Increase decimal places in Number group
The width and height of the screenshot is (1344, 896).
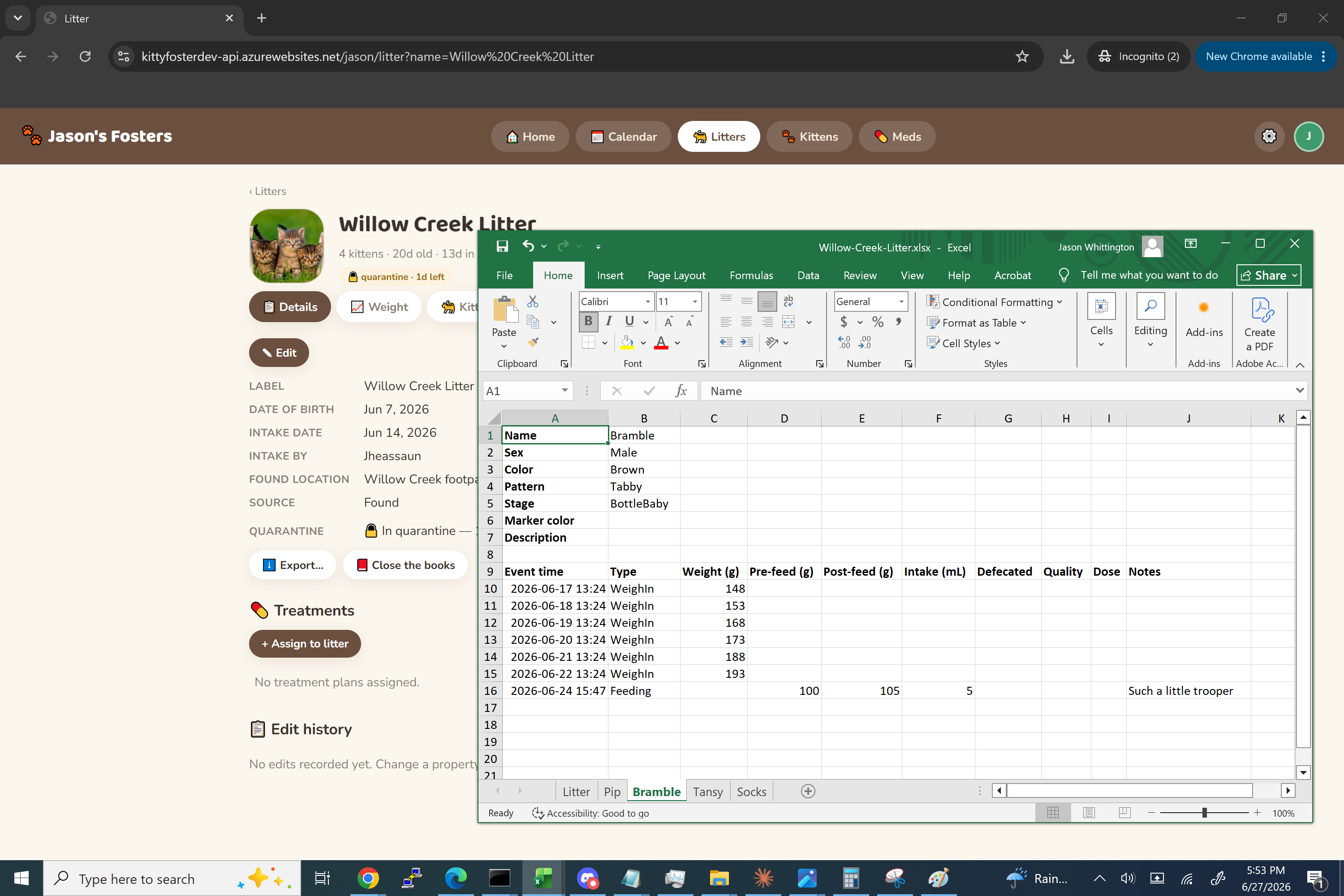click(844, 342)
